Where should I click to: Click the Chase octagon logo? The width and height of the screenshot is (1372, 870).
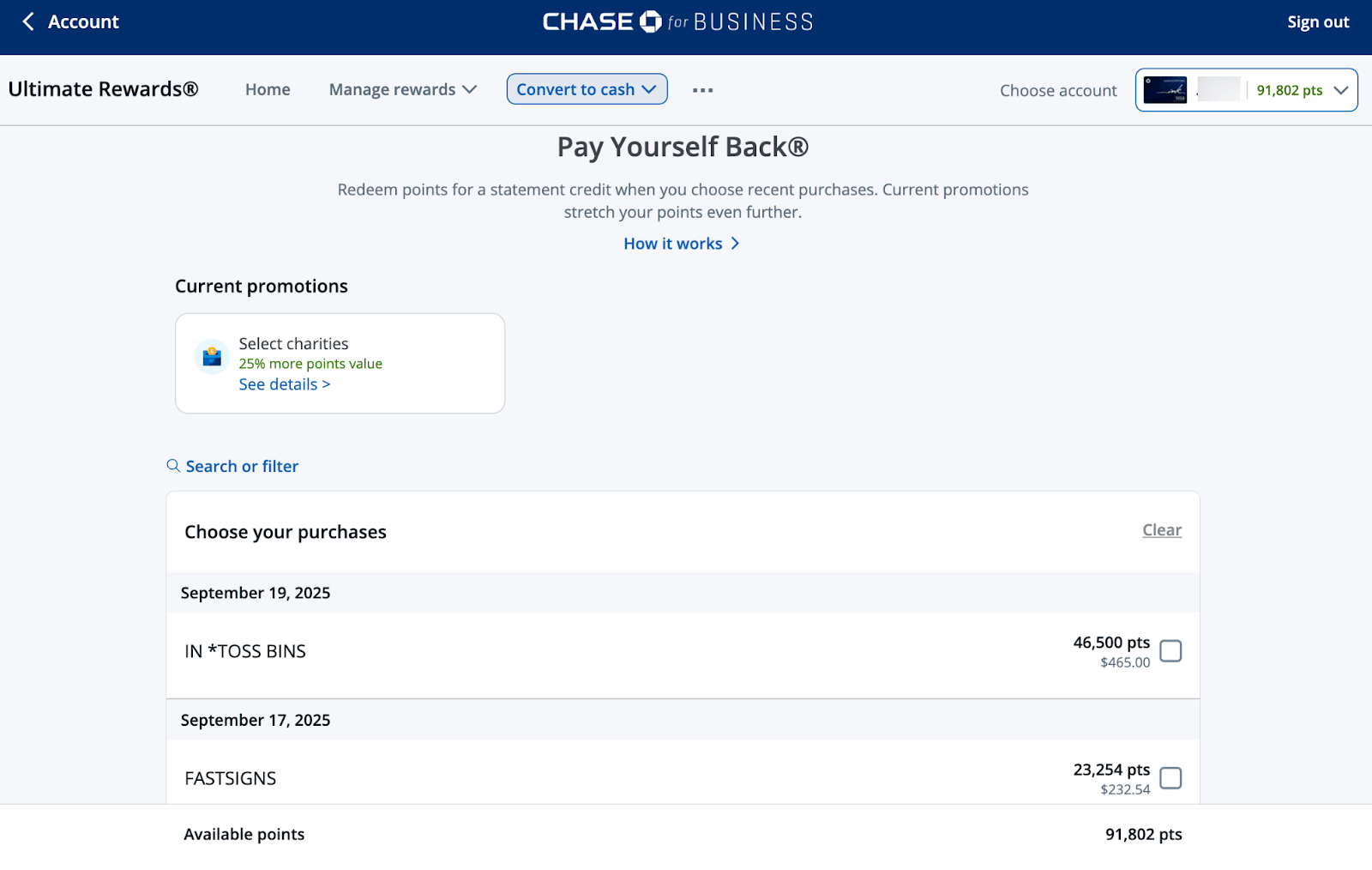[x=651, y=21]
